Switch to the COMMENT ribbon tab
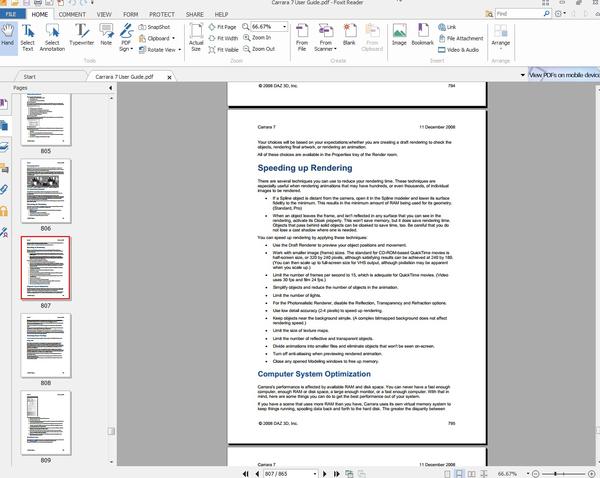The height and width of the screenshot is (478, 600). coord(72,15)
